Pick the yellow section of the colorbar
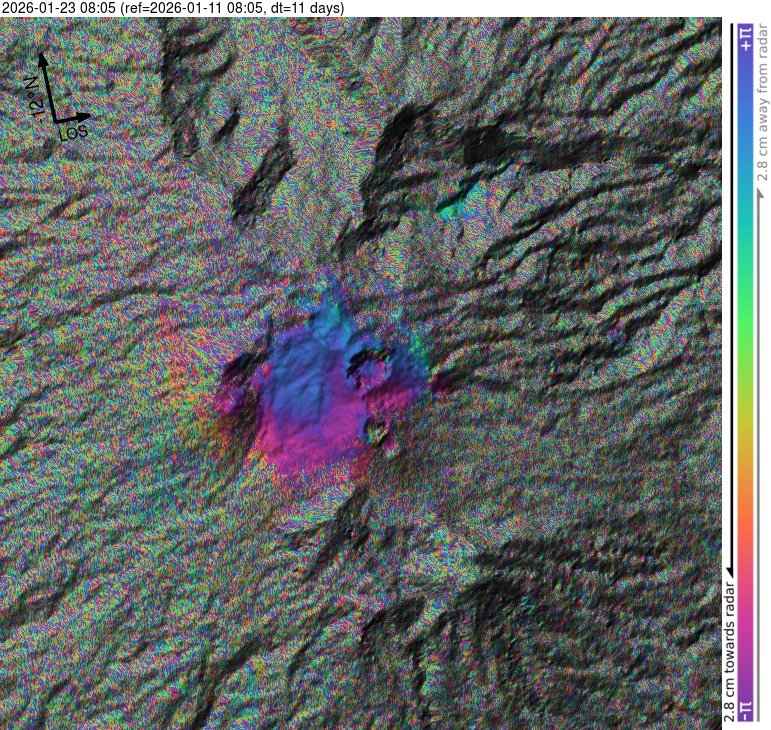The width and height of the screenshot is (771, 730). (x=745, y=440)
